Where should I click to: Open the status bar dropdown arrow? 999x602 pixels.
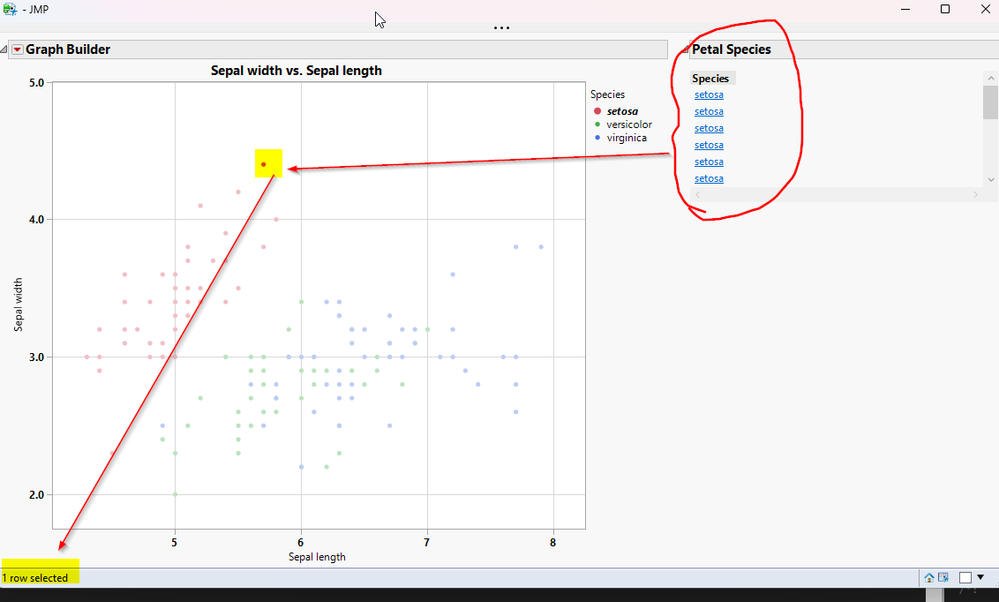click(x=981, y=577)
